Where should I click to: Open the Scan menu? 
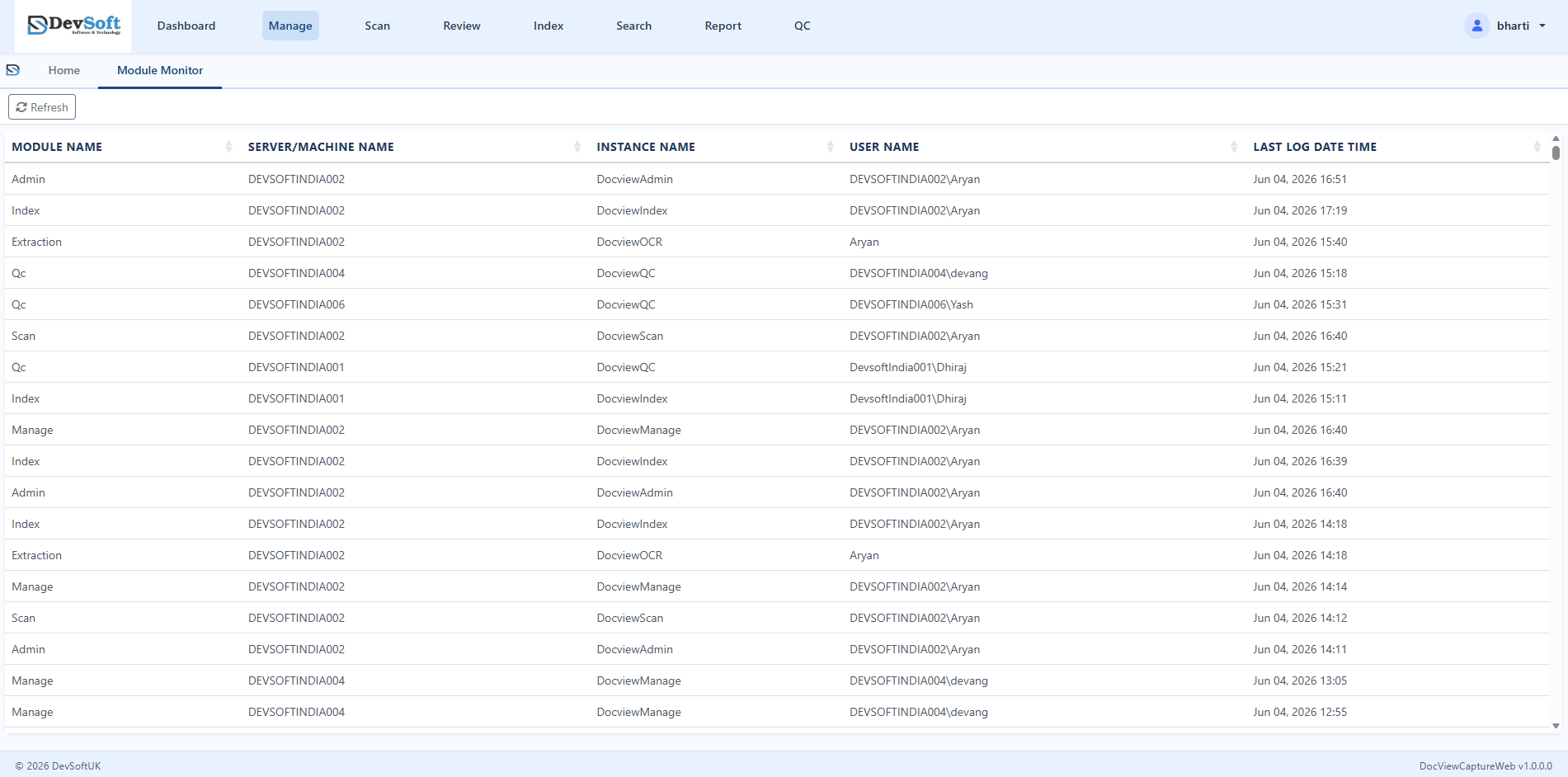pyautogui.click(x=378, y=26)
